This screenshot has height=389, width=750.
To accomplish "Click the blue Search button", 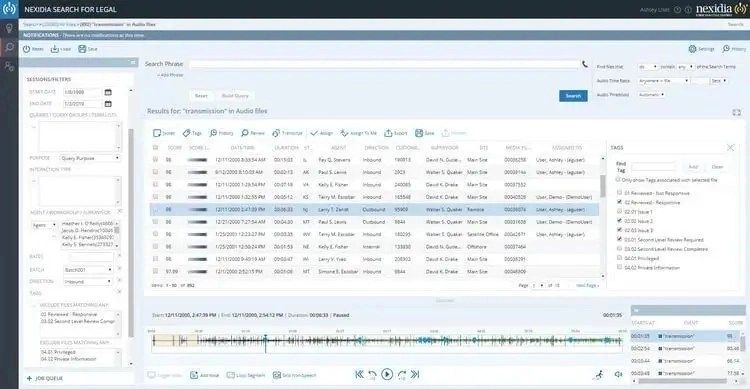I will (x=573, y=96).
